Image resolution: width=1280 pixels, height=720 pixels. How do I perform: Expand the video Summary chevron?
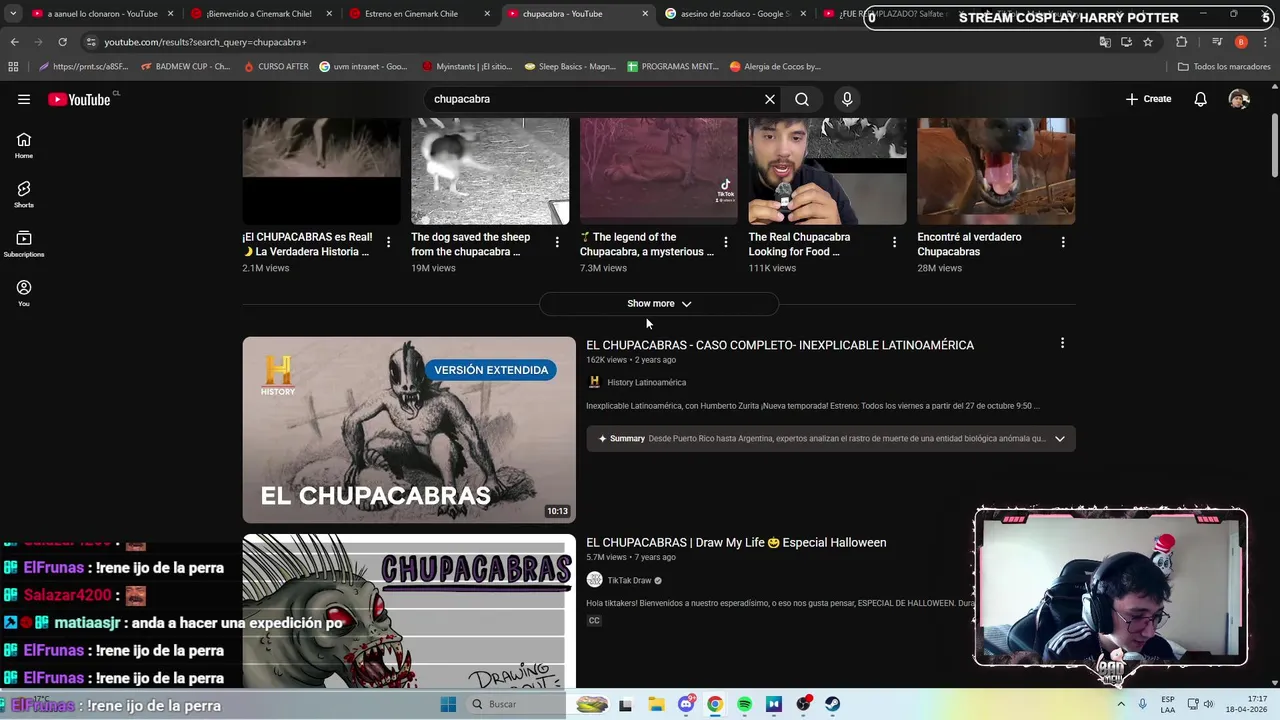1060,438
